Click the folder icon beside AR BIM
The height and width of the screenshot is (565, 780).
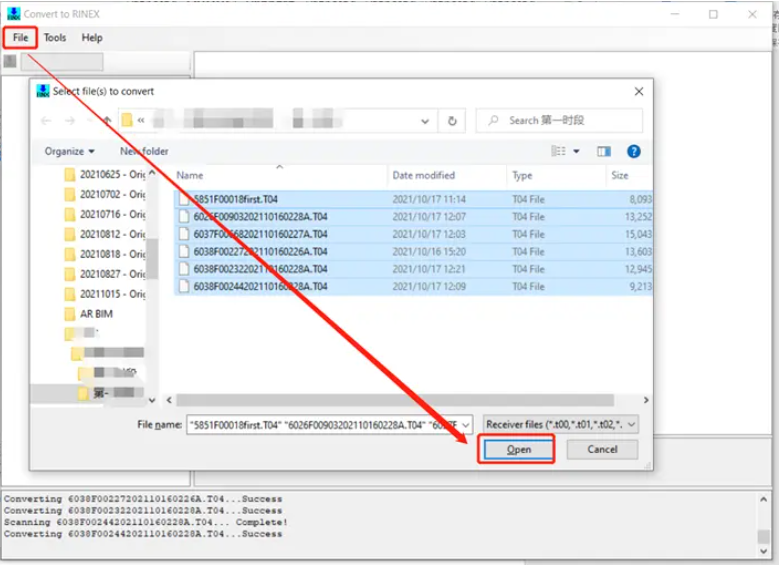point(70,314)
